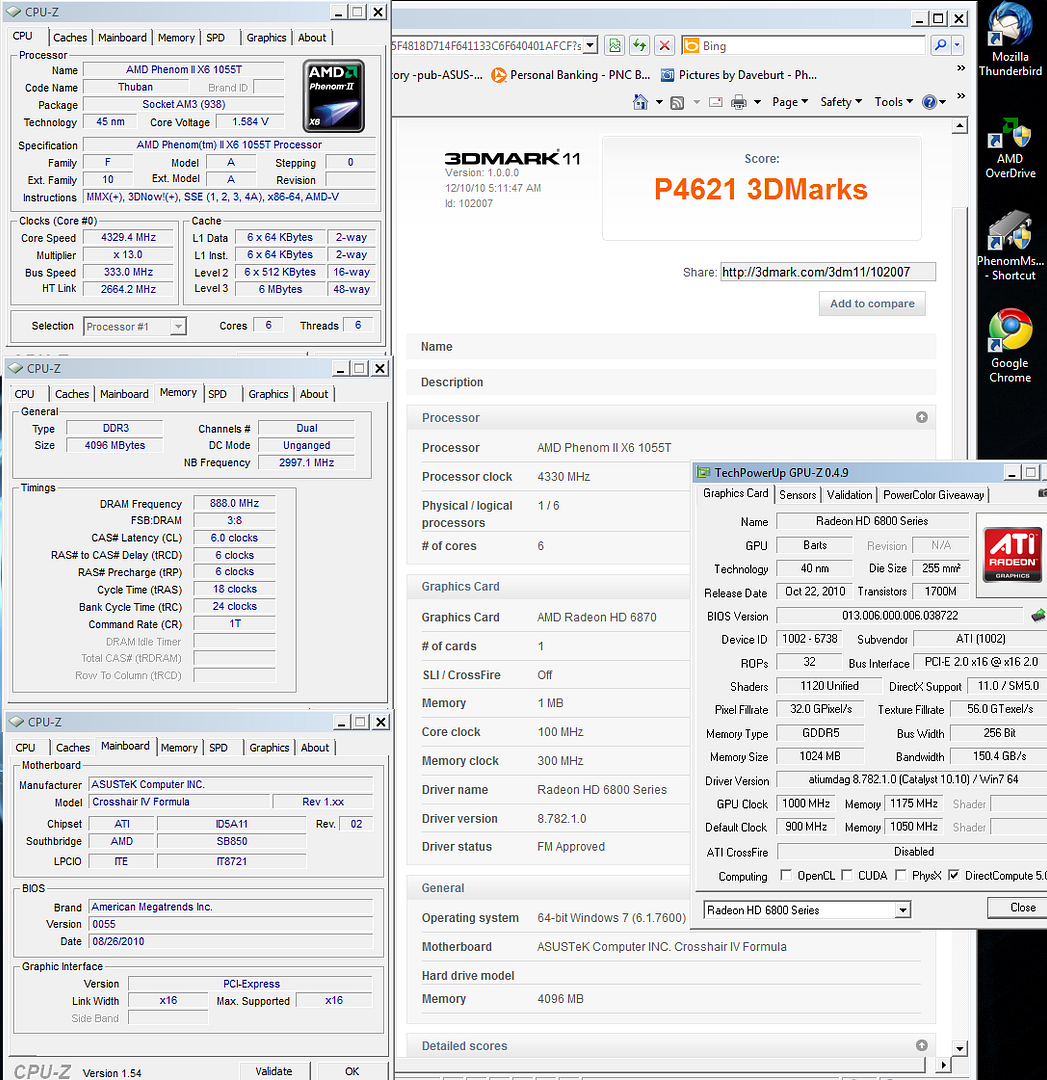Click the Print icon in the command bar
The image size is (1047, 1080).
pos(738,103)
